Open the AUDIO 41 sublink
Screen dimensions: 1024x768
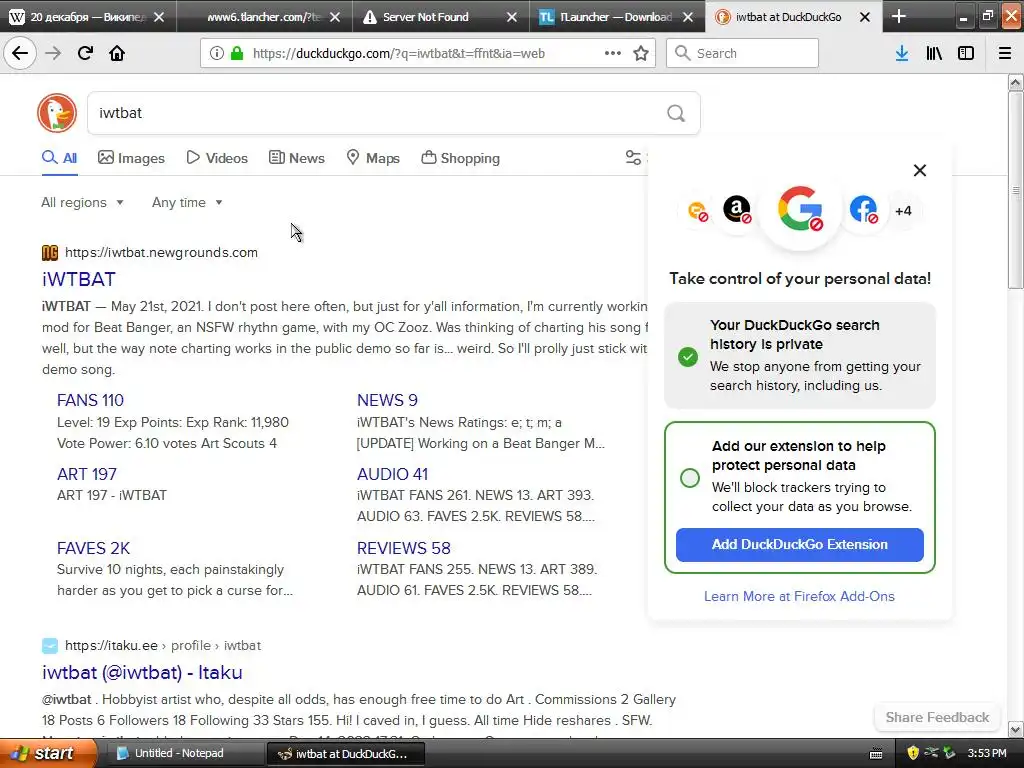tap(392, 474)
